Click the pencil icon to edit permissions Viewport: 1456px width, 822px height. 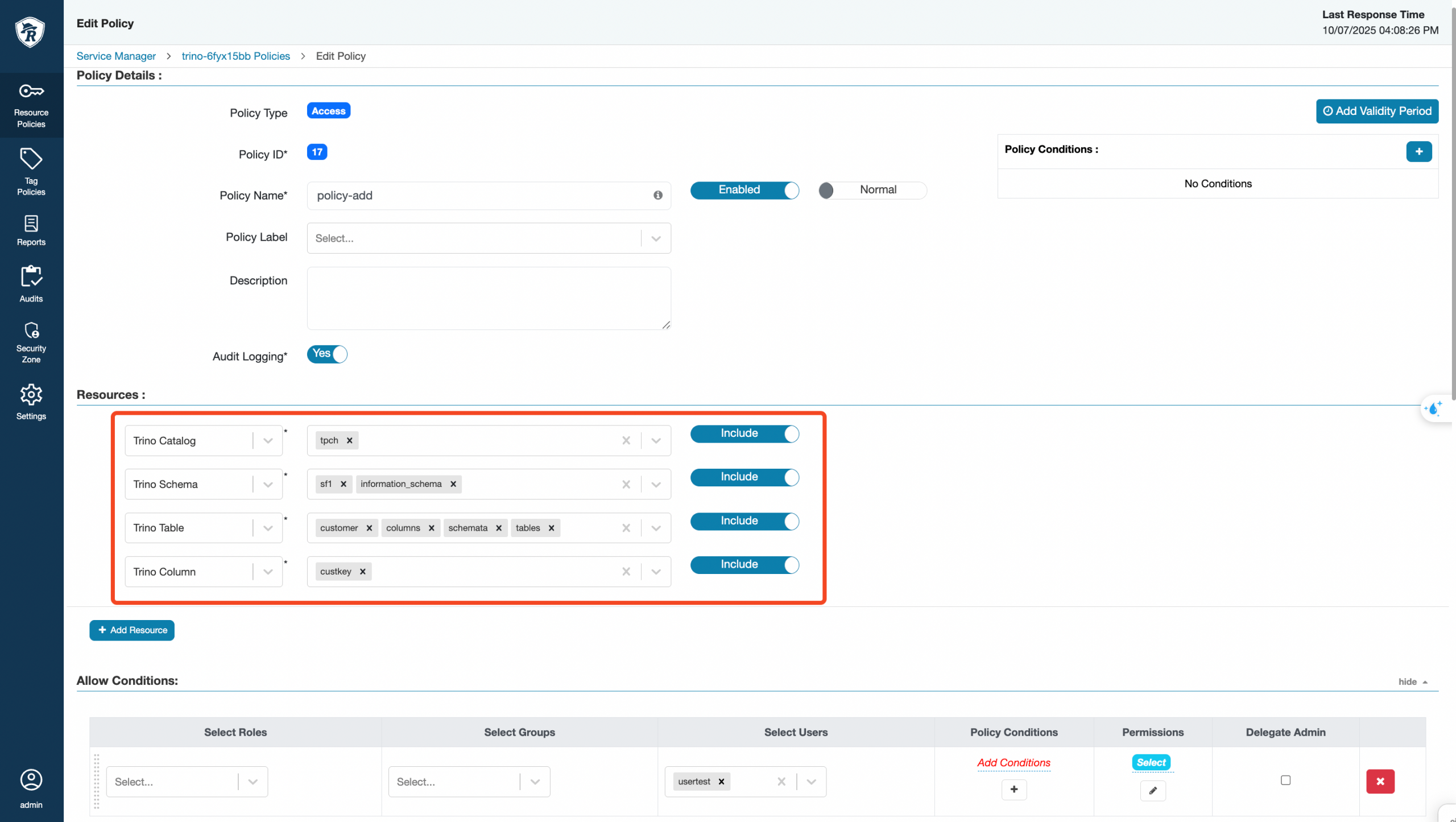tap(1152, 790)
